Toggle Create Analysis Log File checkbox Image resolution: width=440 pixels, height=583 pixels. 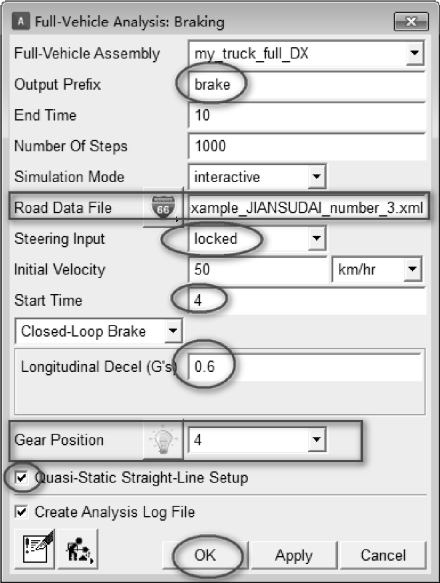point(21,512)
